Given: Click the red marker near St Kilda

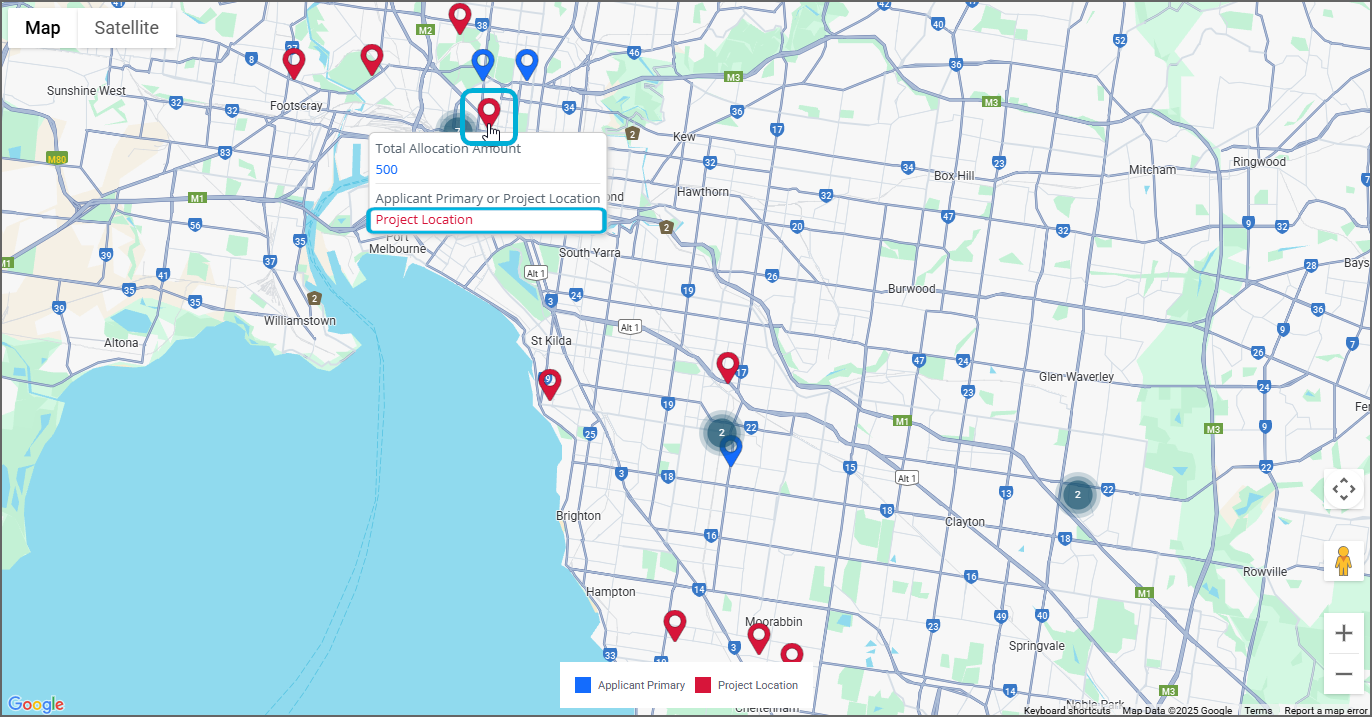Looking at the screenshot, I should [x=549, y=383].
